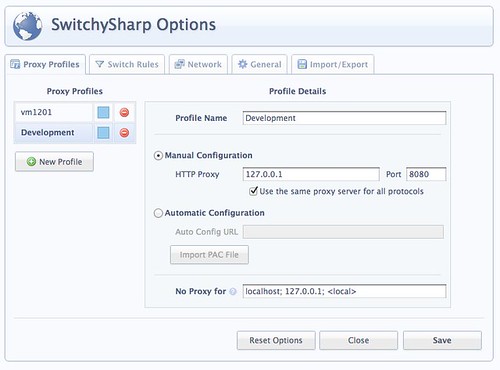Click the Auto Config URL field

pyautogui.click(x=343, y=232)
